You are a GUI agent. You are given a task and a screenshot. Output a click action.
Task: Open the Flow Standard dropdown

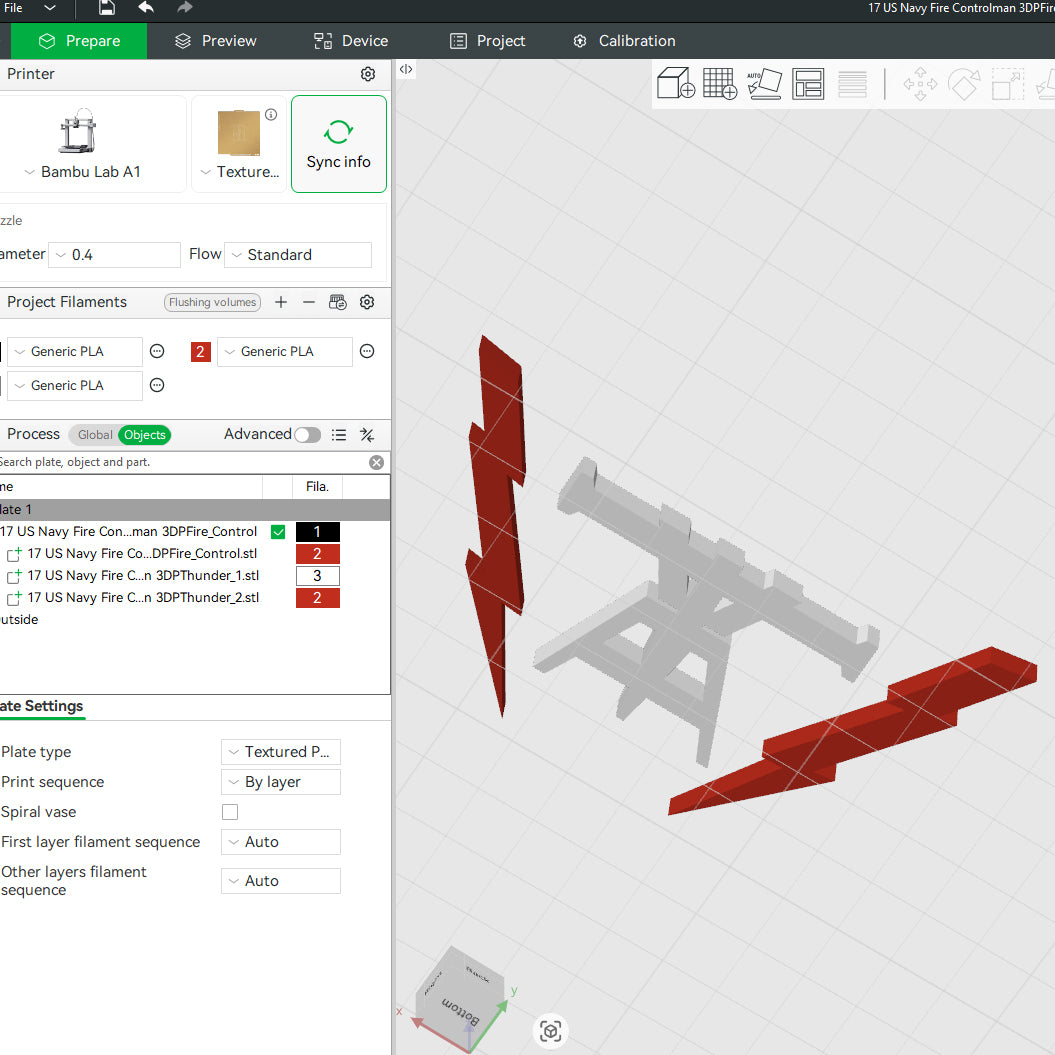(298, 255)
